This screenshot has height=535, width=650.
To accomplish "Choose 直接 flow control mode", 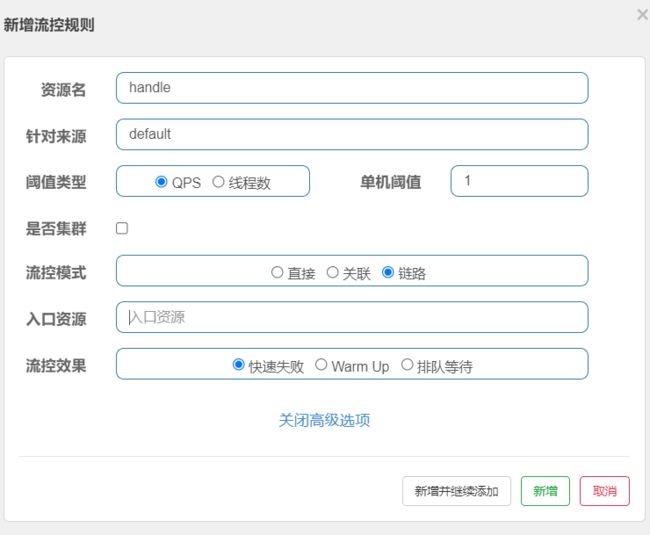I will pyautogui.click(x=277, y=272).
